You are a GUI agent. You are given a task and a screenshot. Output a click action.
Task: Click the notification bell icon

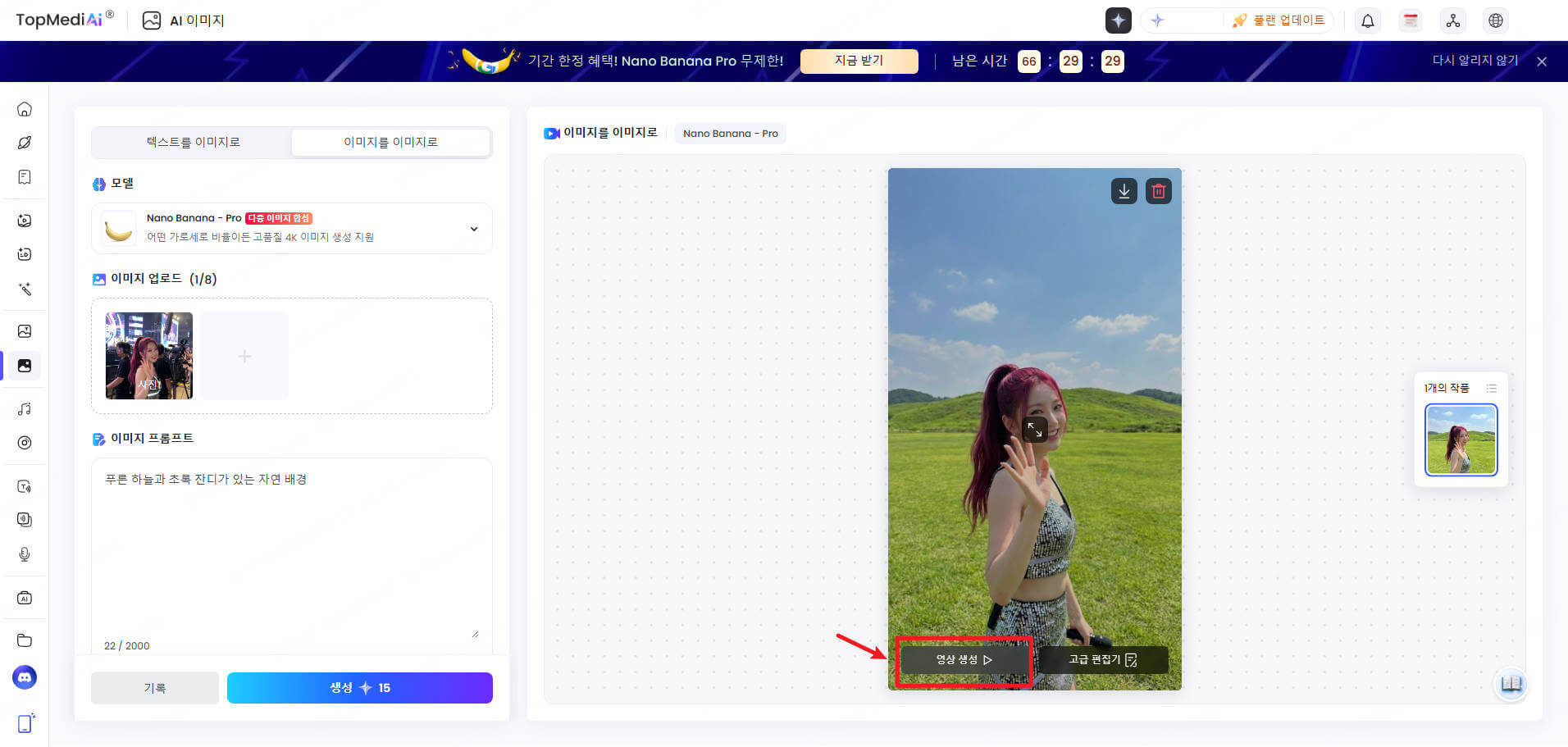[x=1367, y=20]
